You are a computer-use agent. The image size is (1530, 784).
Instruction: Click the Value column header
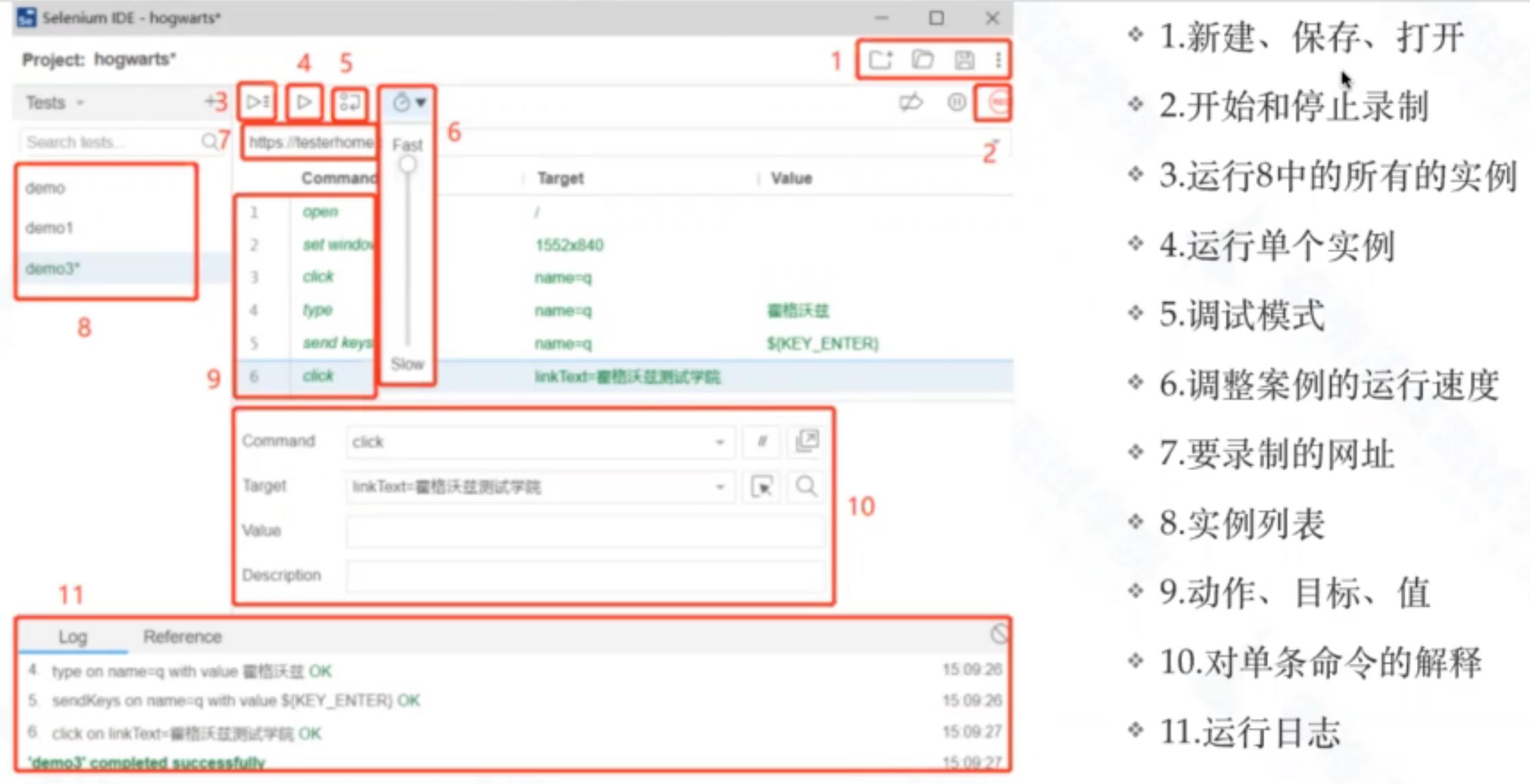792,178
